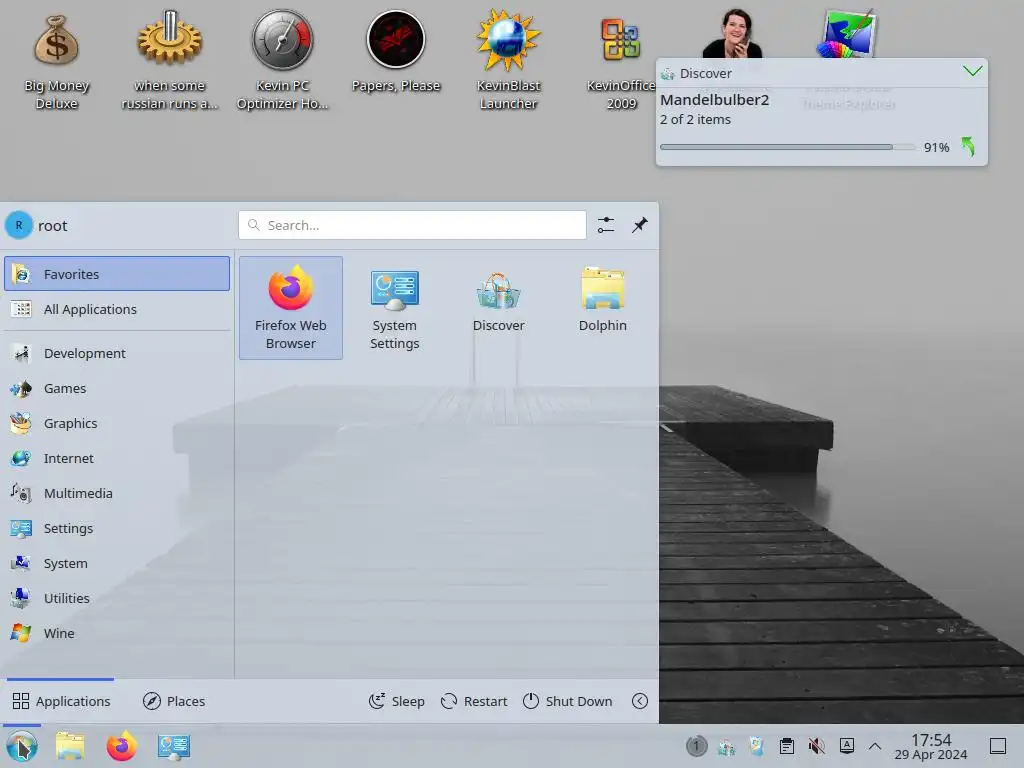Open the Settings category
Image resolution: width=1024 pixels, height=768 pixels.
(117, 528)
